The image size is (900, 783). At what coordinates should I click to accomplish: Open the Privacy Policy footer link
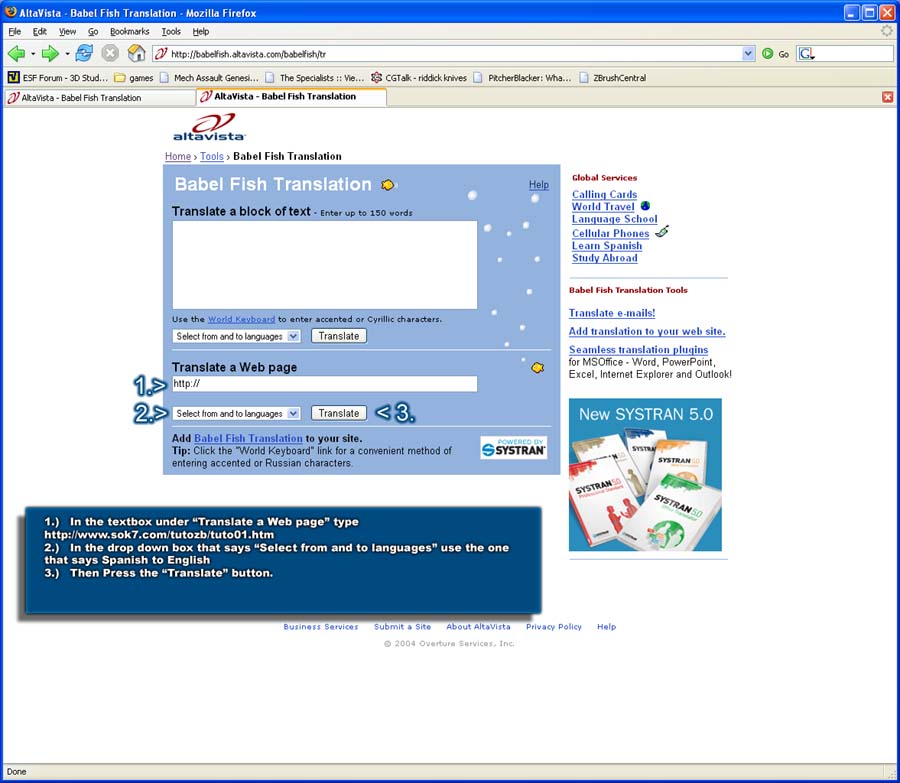(554, 627)
